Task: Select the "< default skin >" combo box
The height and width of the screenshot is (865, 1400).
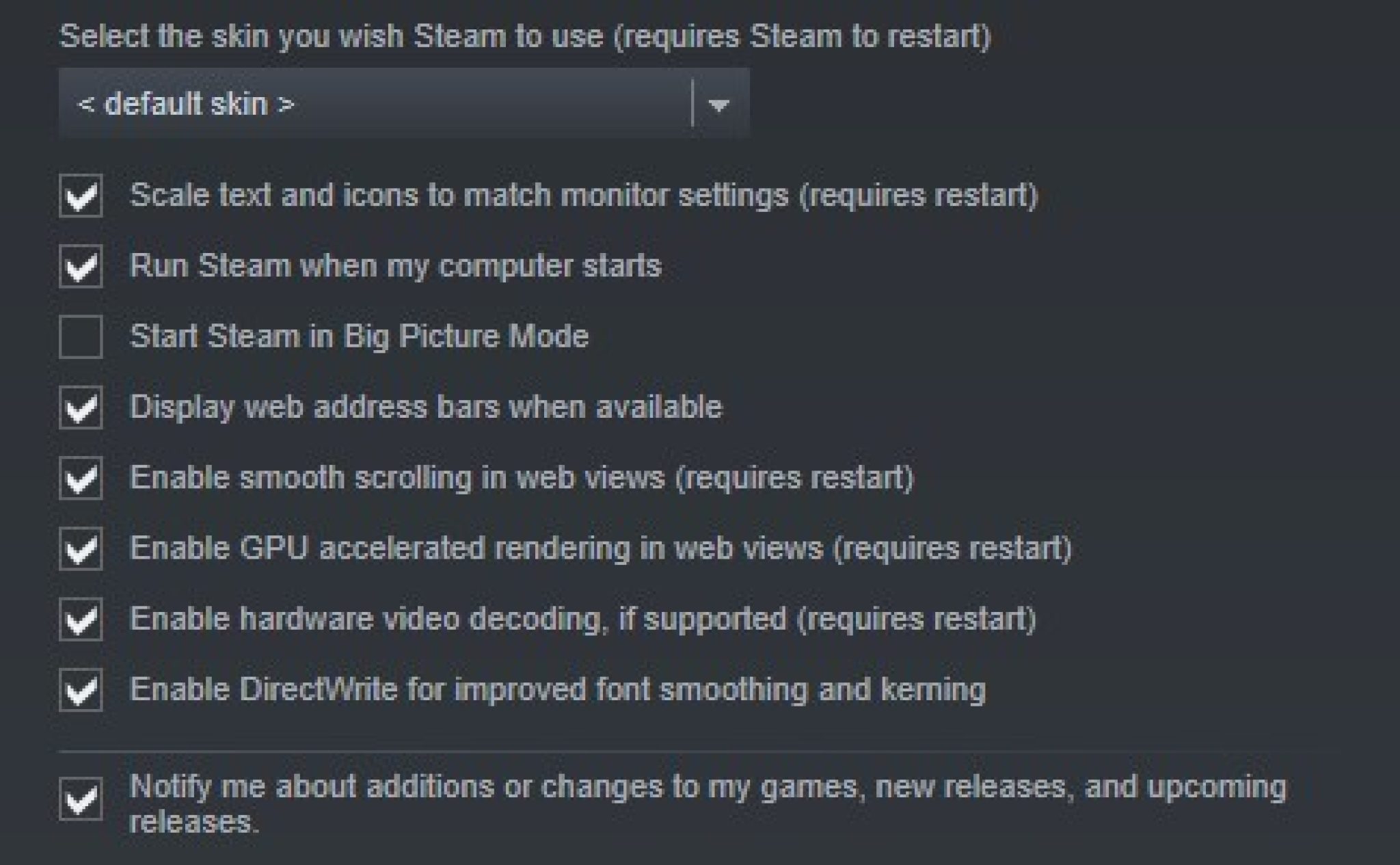Action: (x=403, y=103)
